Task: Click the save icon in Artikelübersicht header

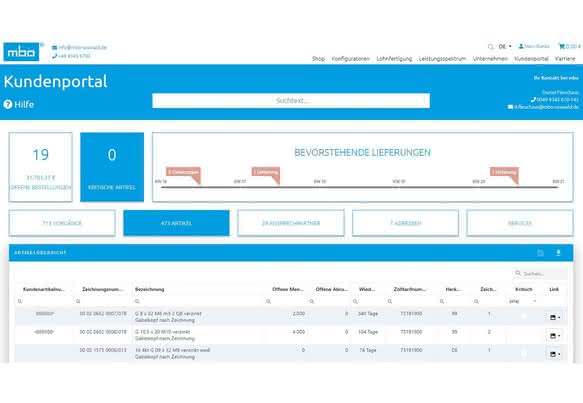Action: point(541,253)
